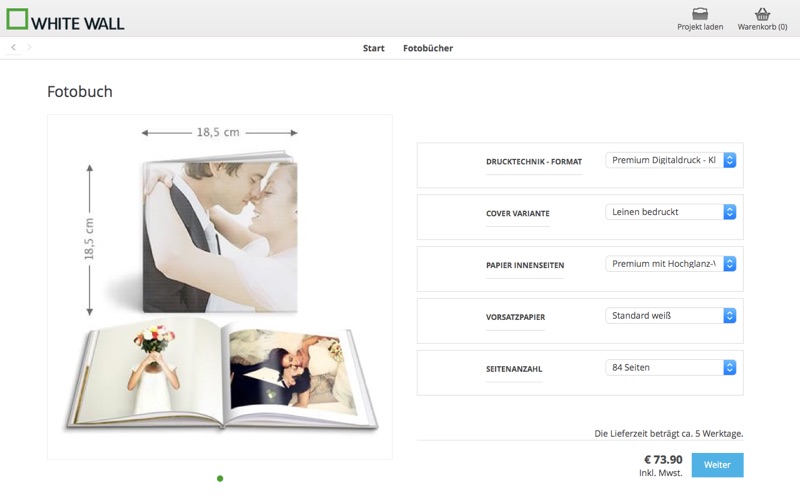800x500 pixels.
Task: Click the DRUCKTECHNIK - FORMAT label
Action: pos(534,162)
